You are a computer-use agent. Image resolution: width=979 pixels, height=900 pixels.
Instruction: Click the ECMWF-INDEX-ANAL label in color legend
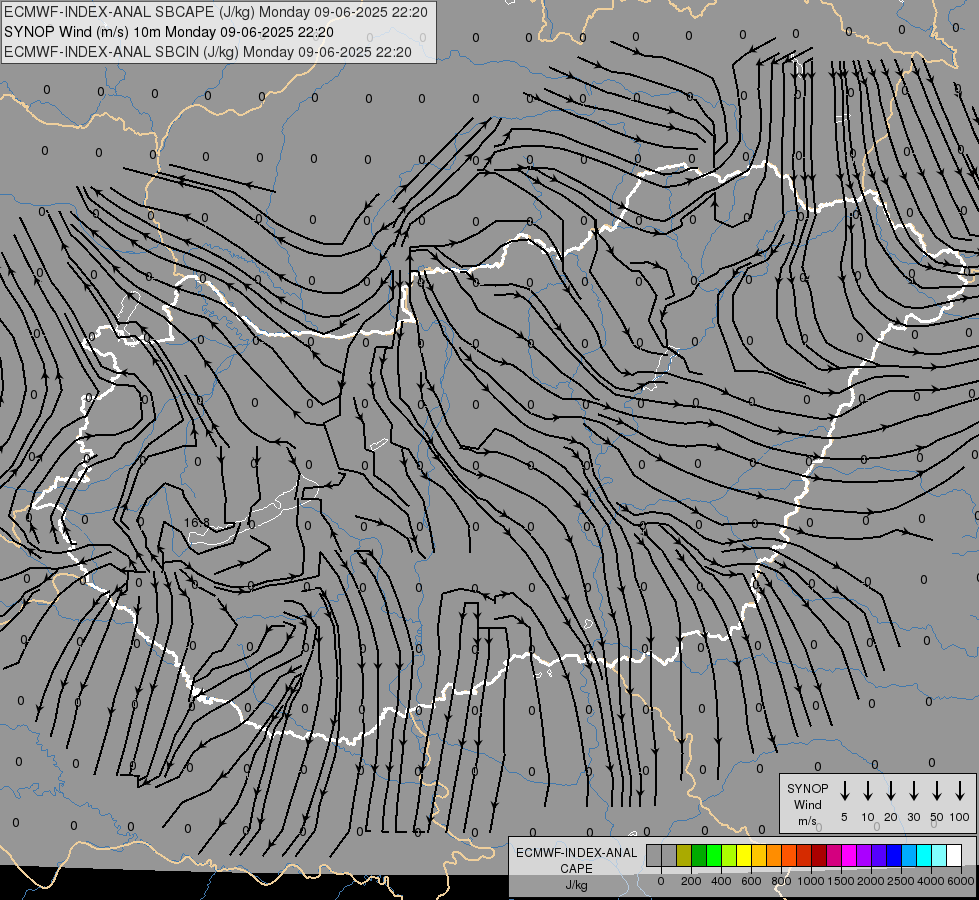(576, 853)
